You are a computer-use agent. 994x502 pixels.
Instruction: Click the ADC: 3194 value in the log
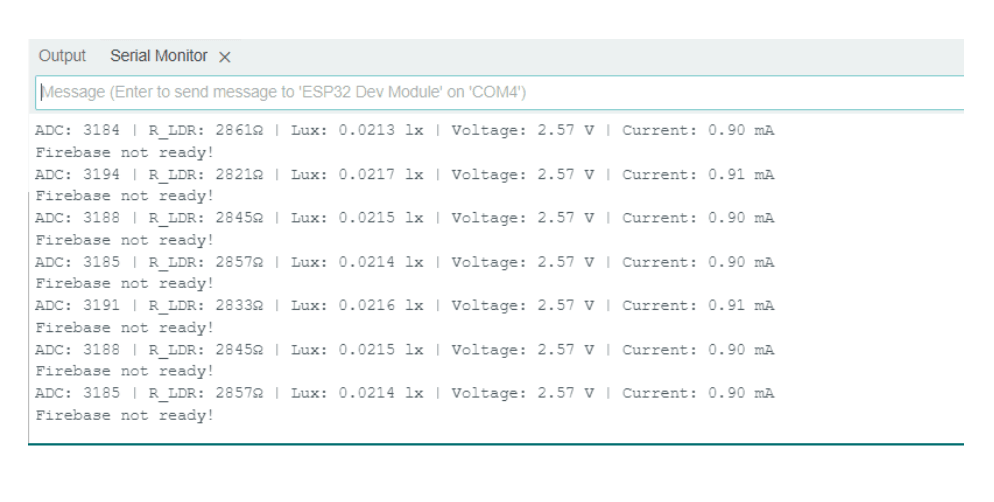(x=78, y=175)
